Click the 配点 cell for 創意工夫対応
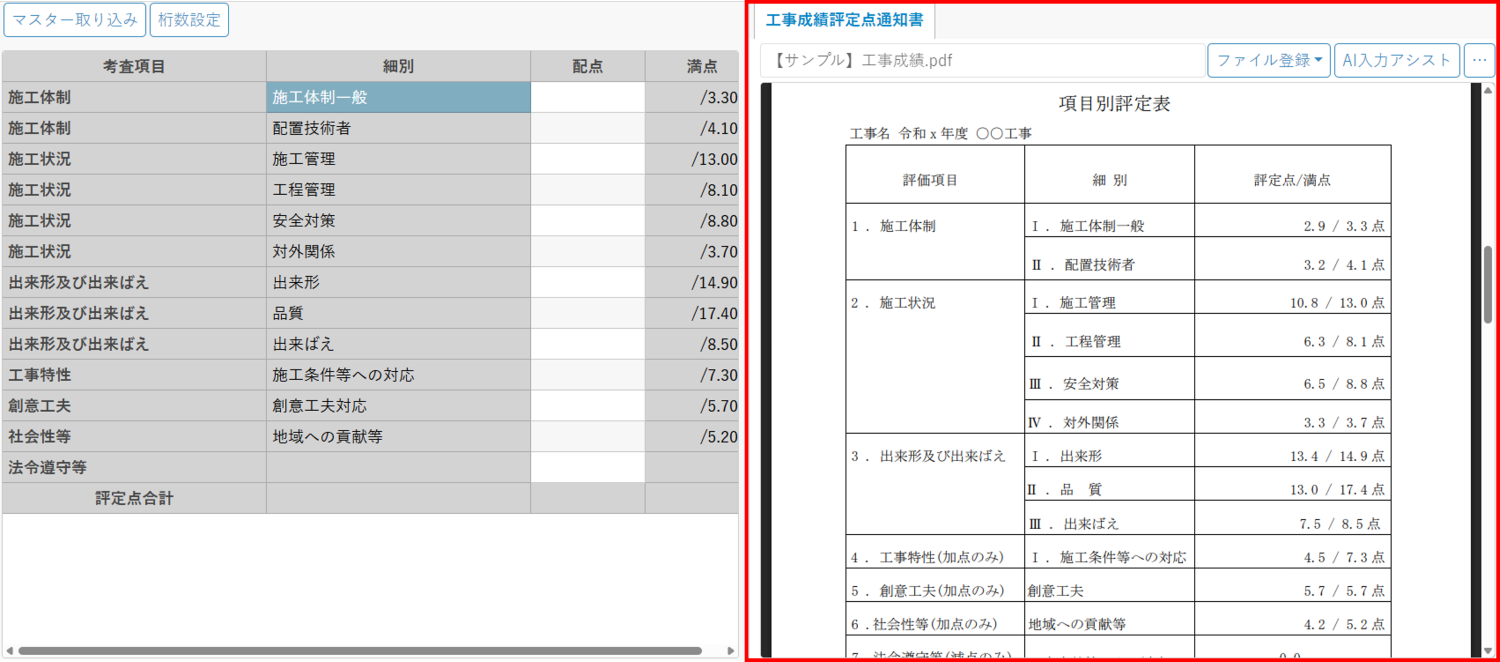The width and height of the screenshot is (1500, 662). click(587, 407)
